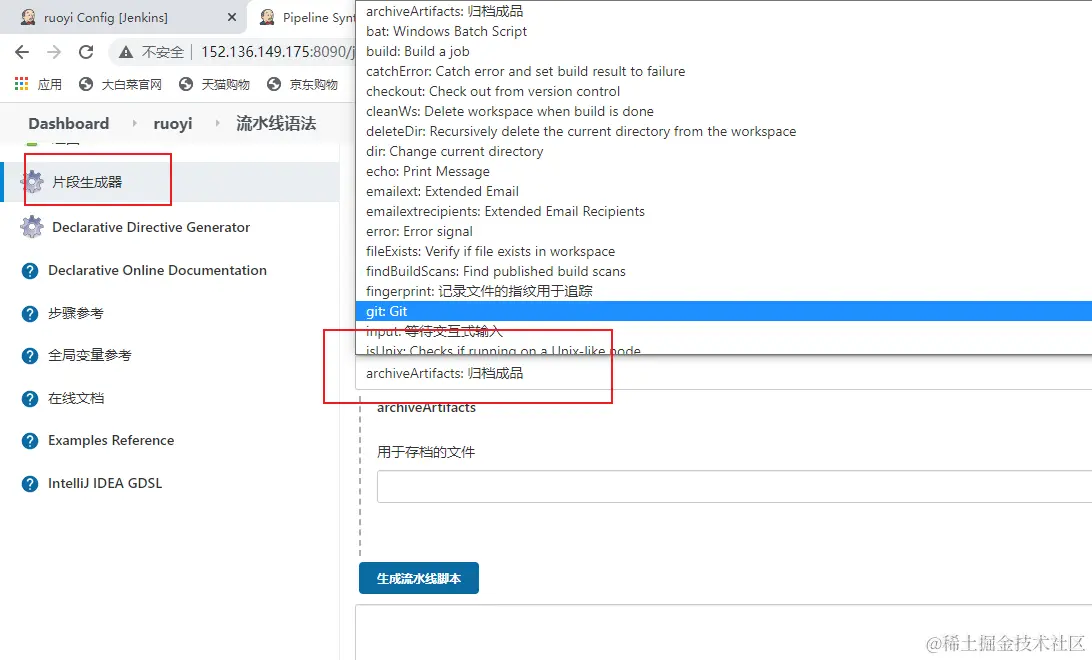
Task: Click the browser back arrow
Action: pyautogui.click(x=22, y=52)
